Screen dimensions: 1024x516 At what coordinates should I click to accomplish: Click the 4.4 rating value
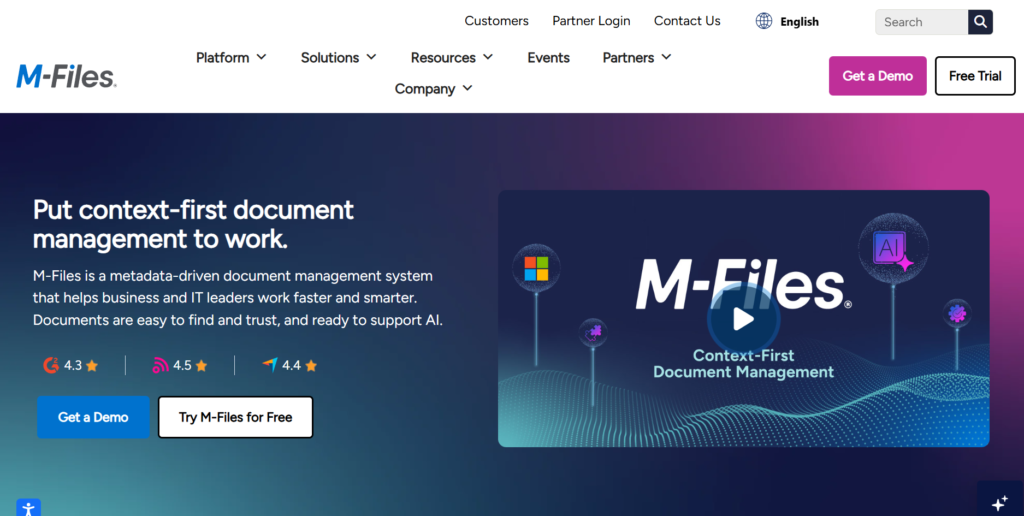(x=291, y=365)
